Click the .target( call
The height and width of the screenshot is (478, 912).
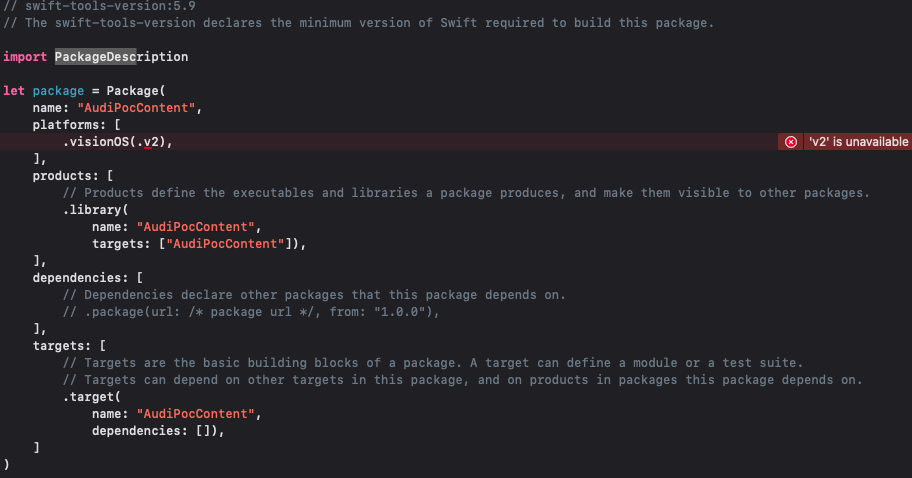click(x=92, y=397)
